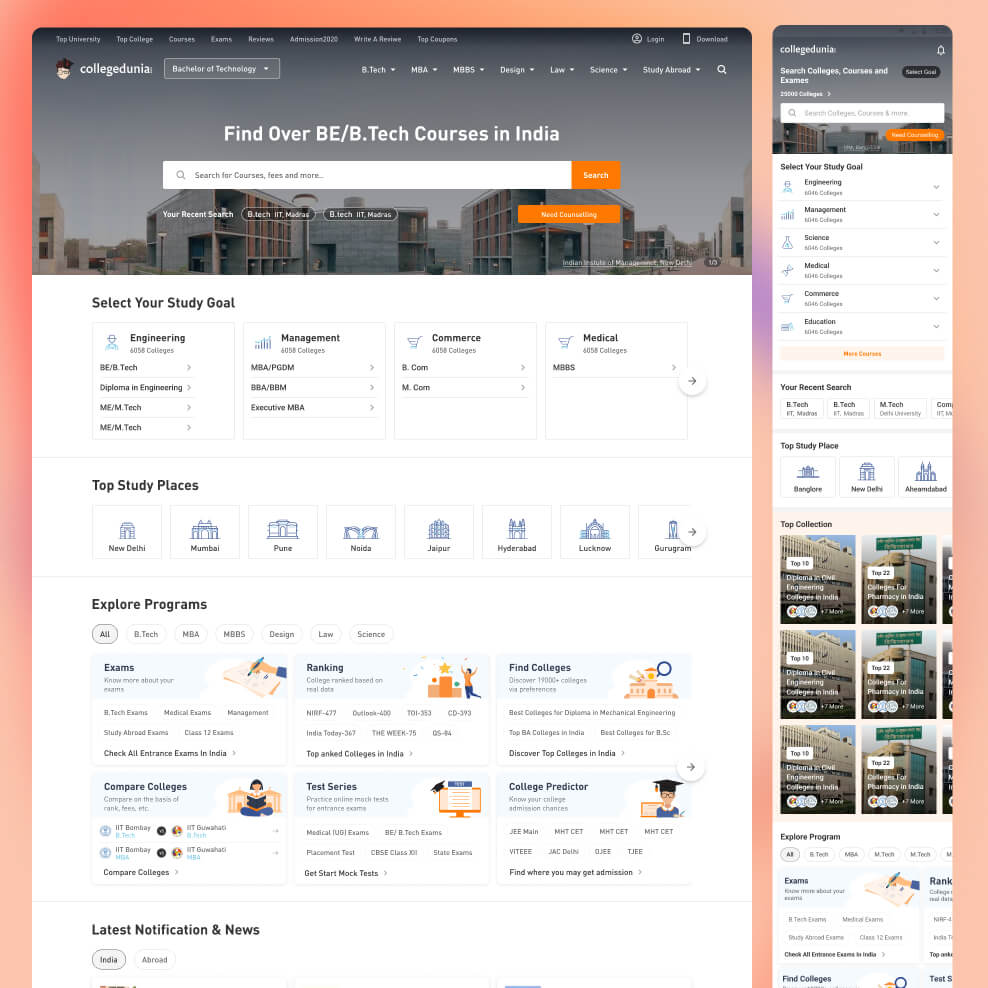This screenshot has height=988, width=988.
Task: Select Mumbai city icon
Action: [205, 531]
